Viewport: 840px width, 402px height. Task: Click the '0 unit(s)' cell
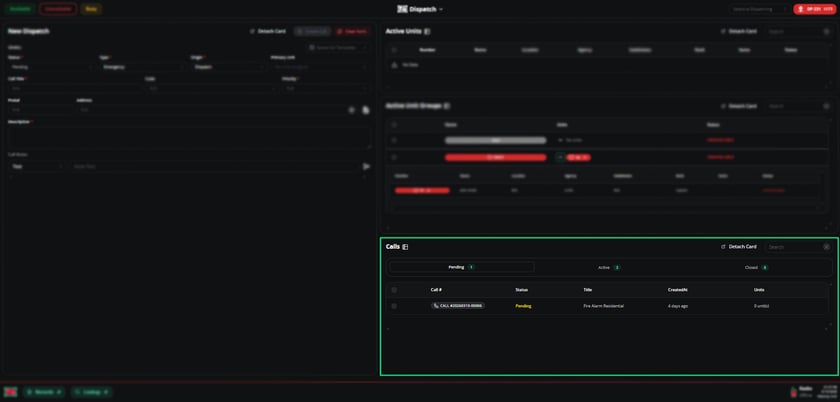coord(761,306)
